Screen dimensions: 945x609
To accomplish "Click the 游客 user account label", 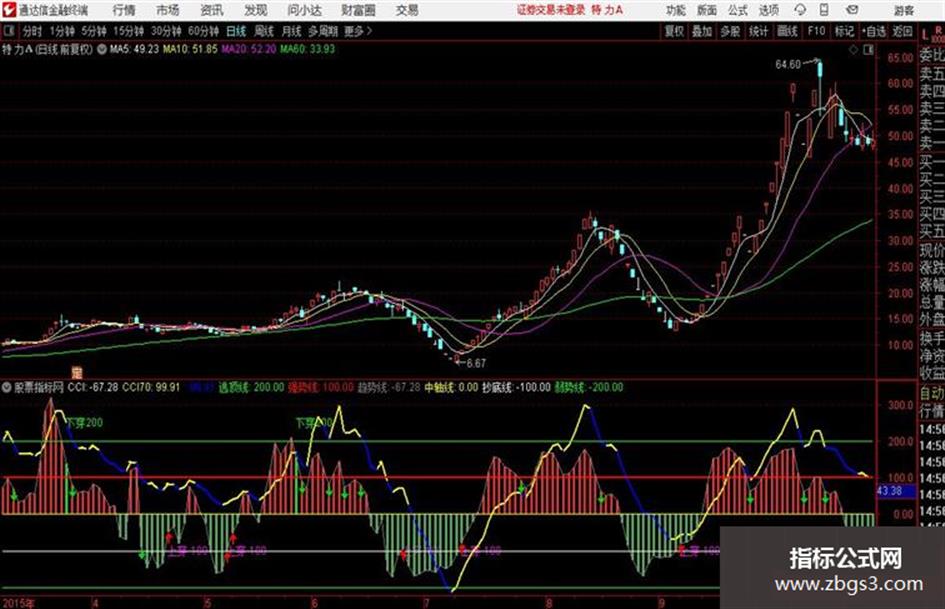I will point(904,10).
